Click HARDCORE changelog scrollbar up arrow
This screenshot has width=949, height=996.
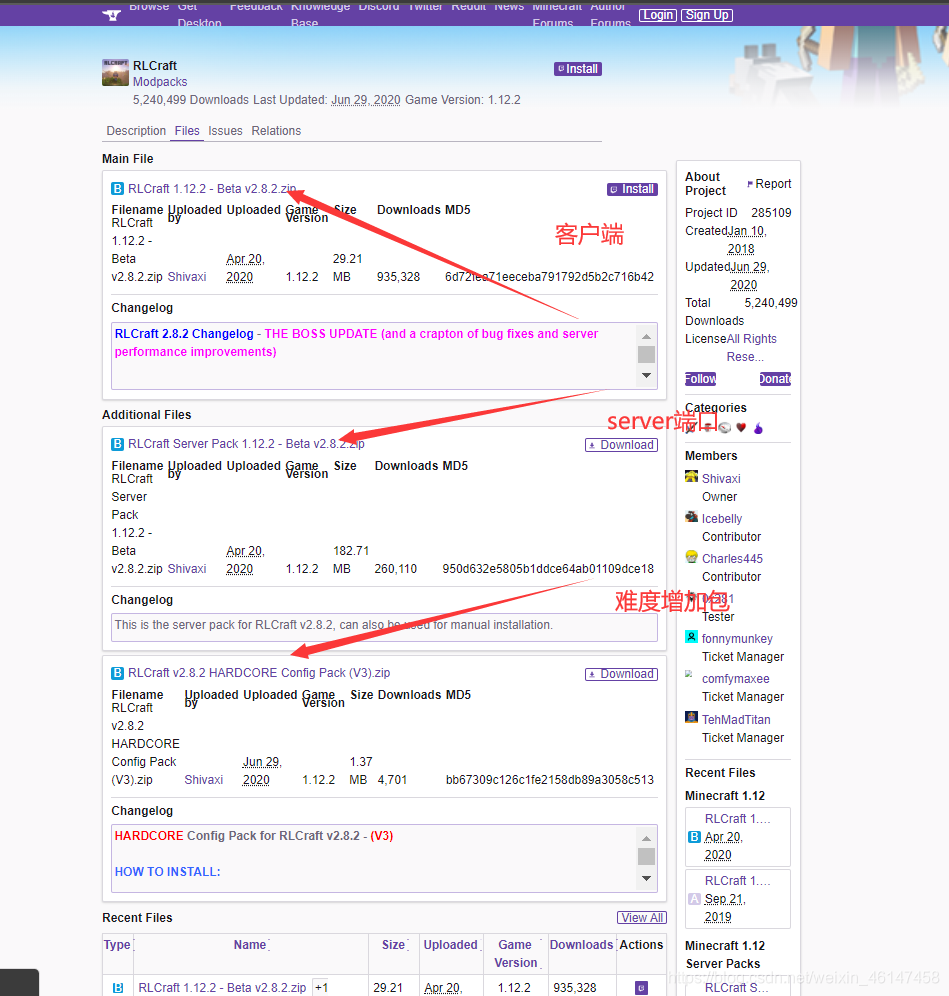pyautogui.click(x=646, y=838)
